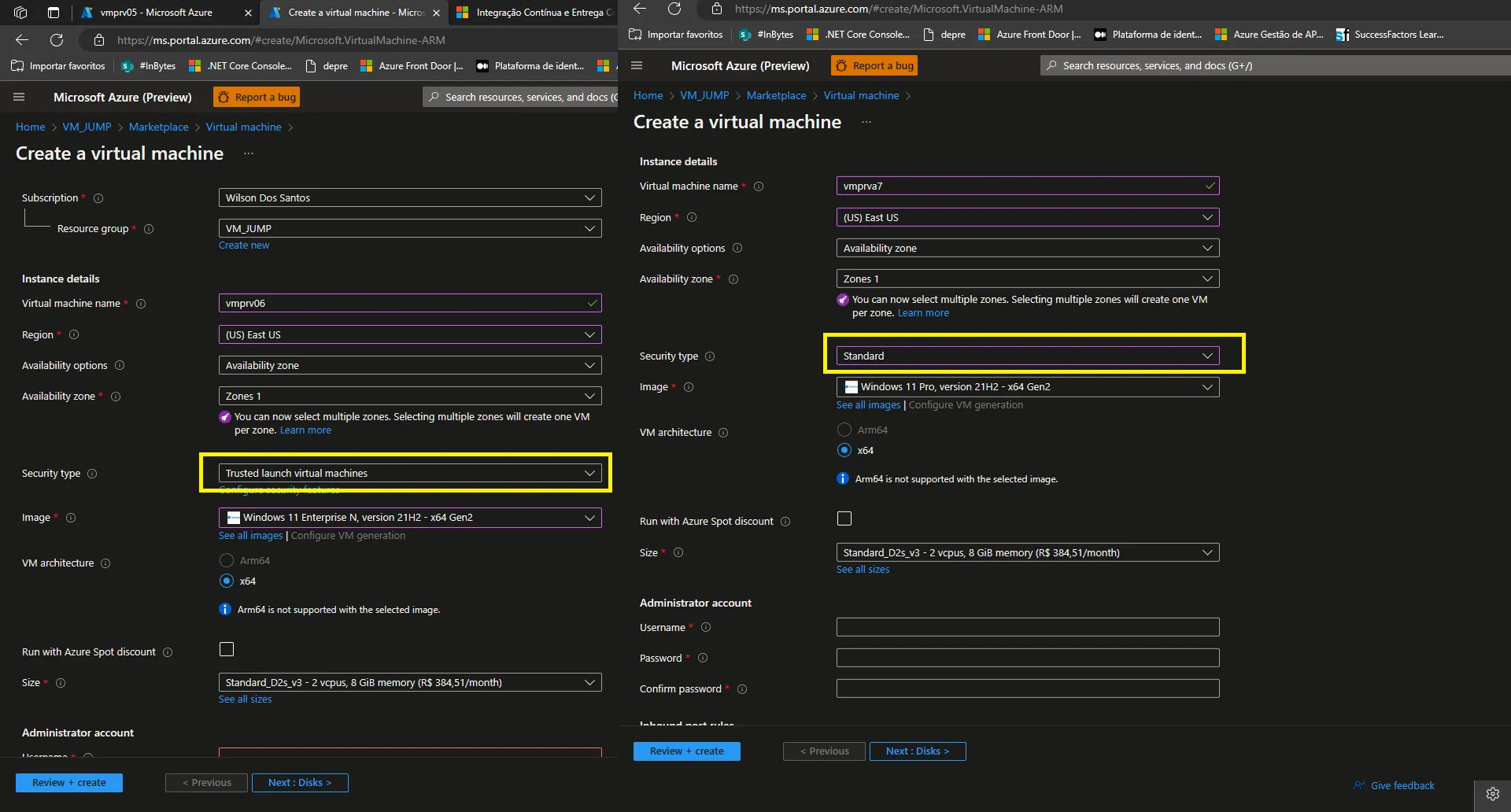
Task: Click browser back arrow in right window
Action: coord(640,9)
